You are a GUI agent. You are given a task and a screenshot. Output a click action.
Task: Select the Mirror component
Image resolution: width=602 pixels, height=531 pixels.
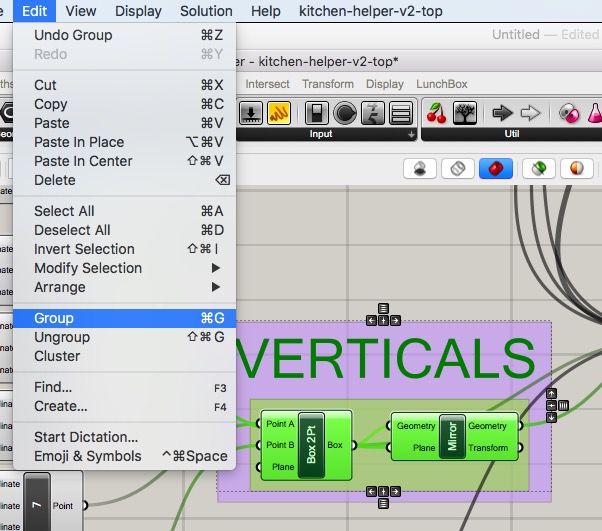(452, 437)
